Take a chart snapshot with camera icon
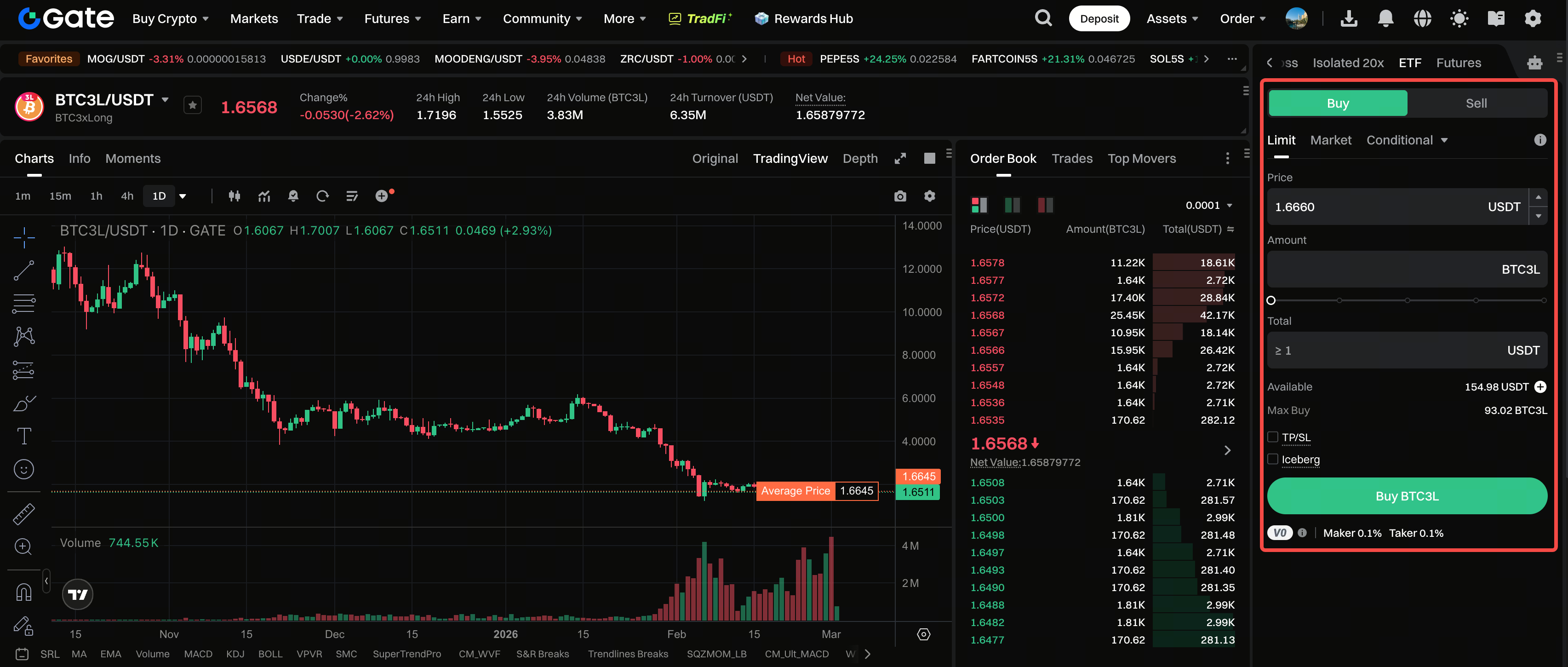 900,196
